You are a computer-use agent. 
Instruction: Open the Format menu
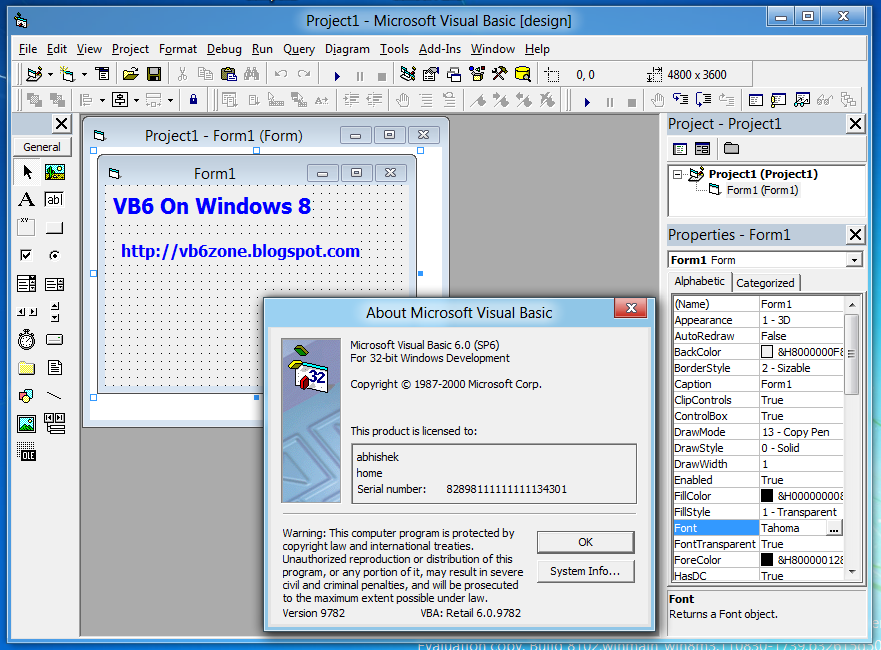coord(178,49)
